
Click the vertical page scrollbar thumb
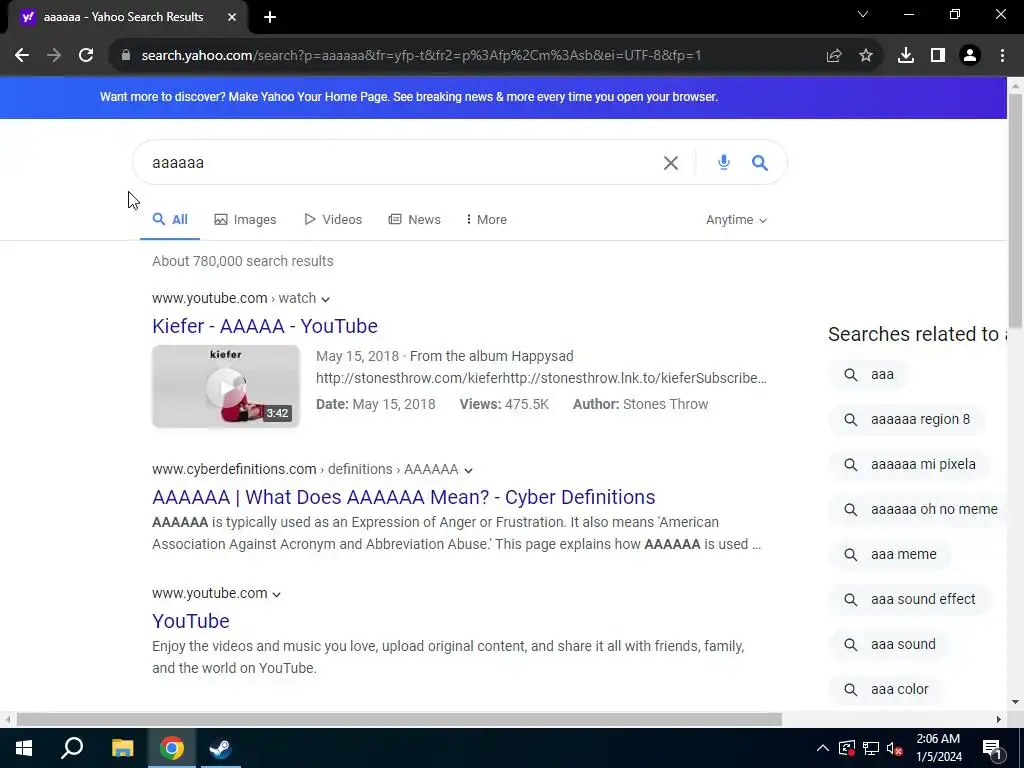1015,210
